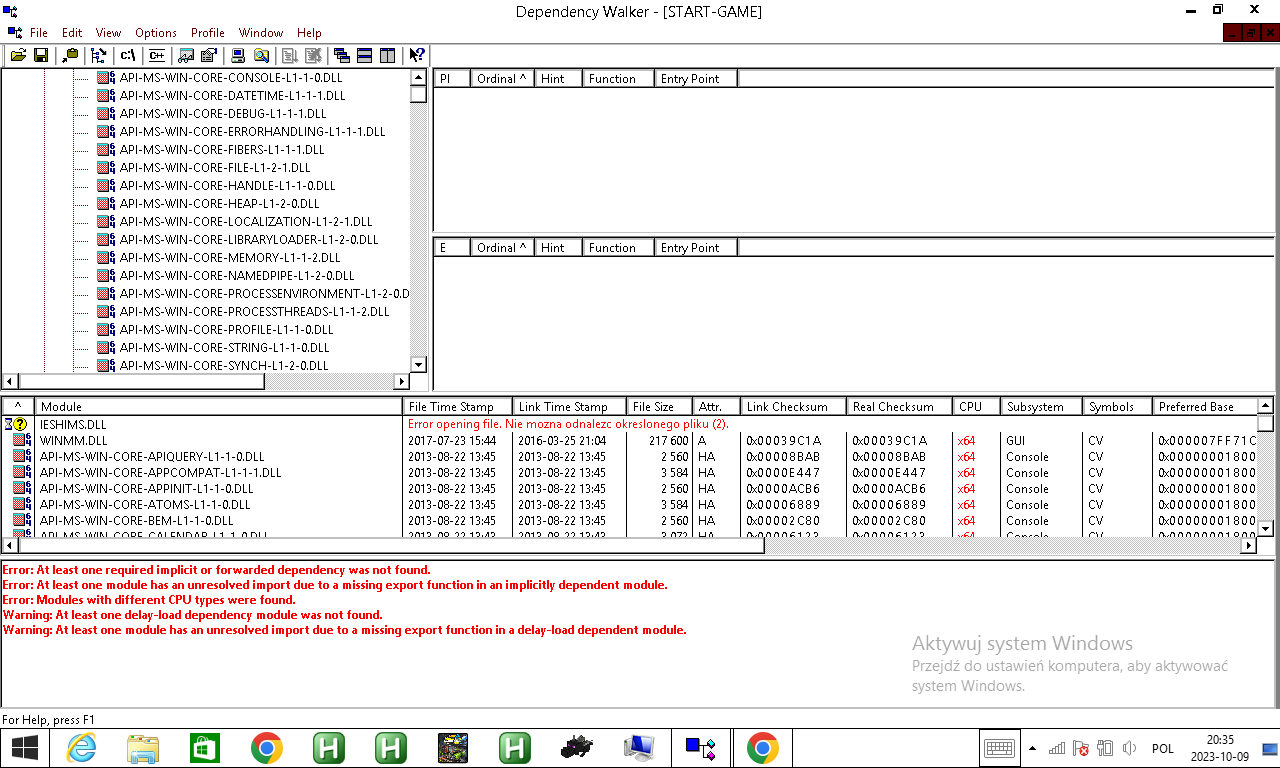Viewport: 1280px width, 768px height.
Task: Click the Cascade windows toolbar icon
Action: pyautogui.click(x=342, y=56)
